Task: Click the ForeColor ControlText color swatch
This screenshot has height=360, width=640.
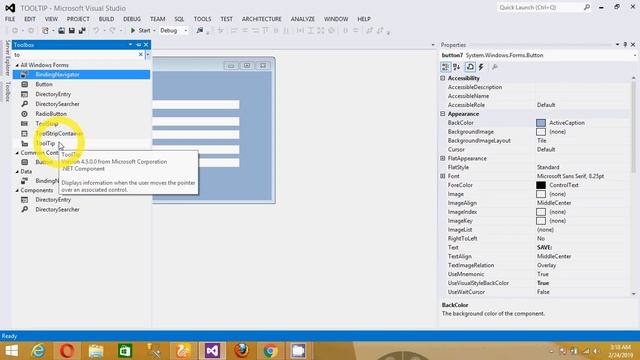Action: coord(541,185)
